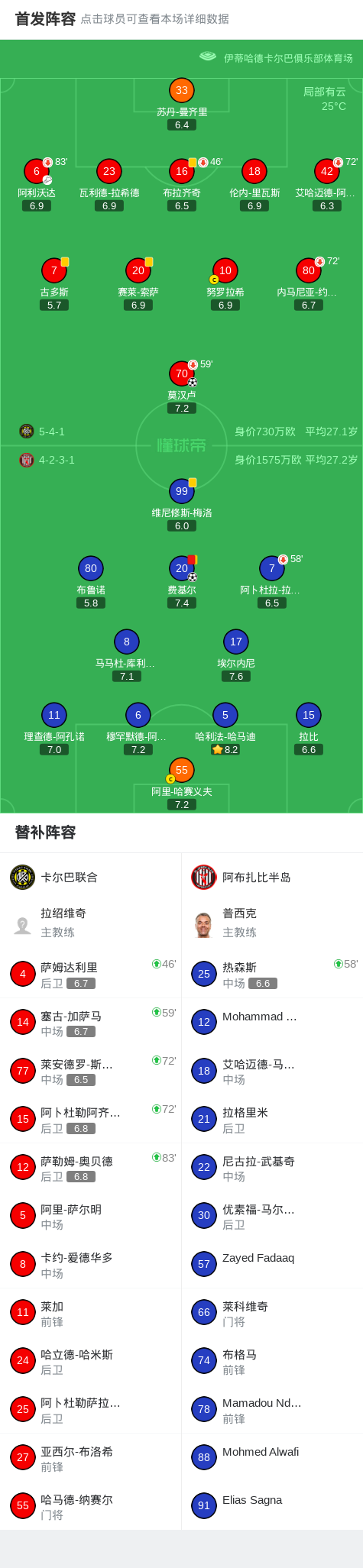Screen dimensions: 363x1568
Task: Open player number 42 substituted at 72'
Action: [x=327, y=171]
